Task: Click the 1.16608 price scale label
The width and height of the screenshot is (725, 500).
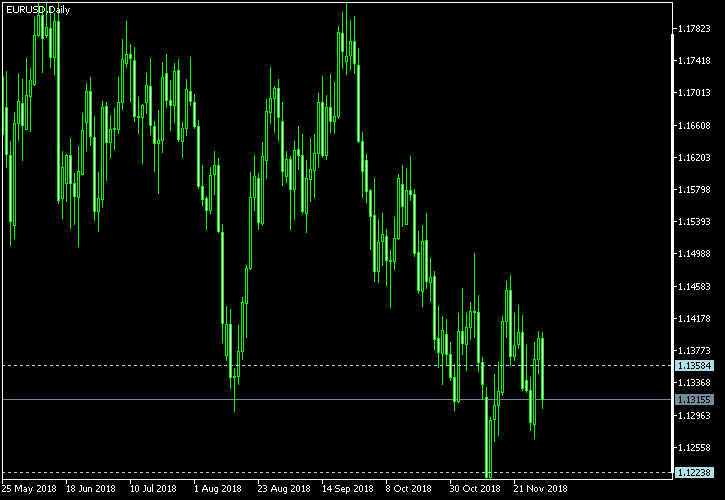Action: click(x=694, y=125)
